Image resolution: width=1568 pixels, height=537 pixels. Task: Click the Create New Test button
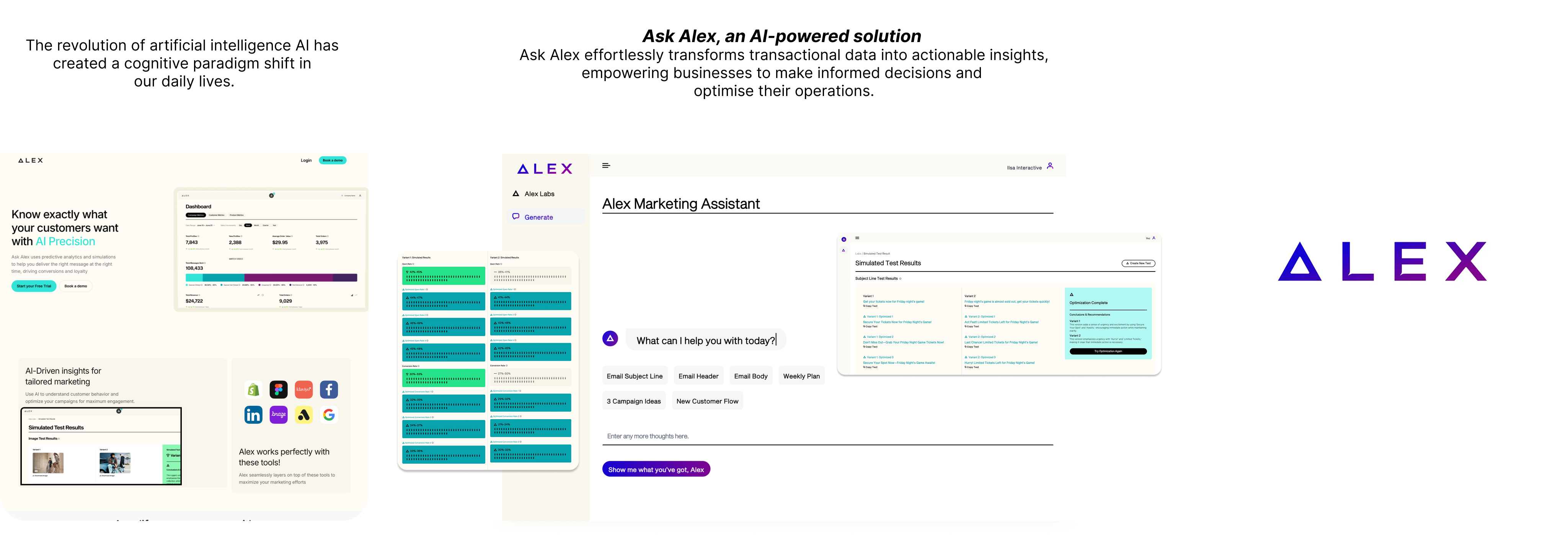click(x=1139, y=263)
